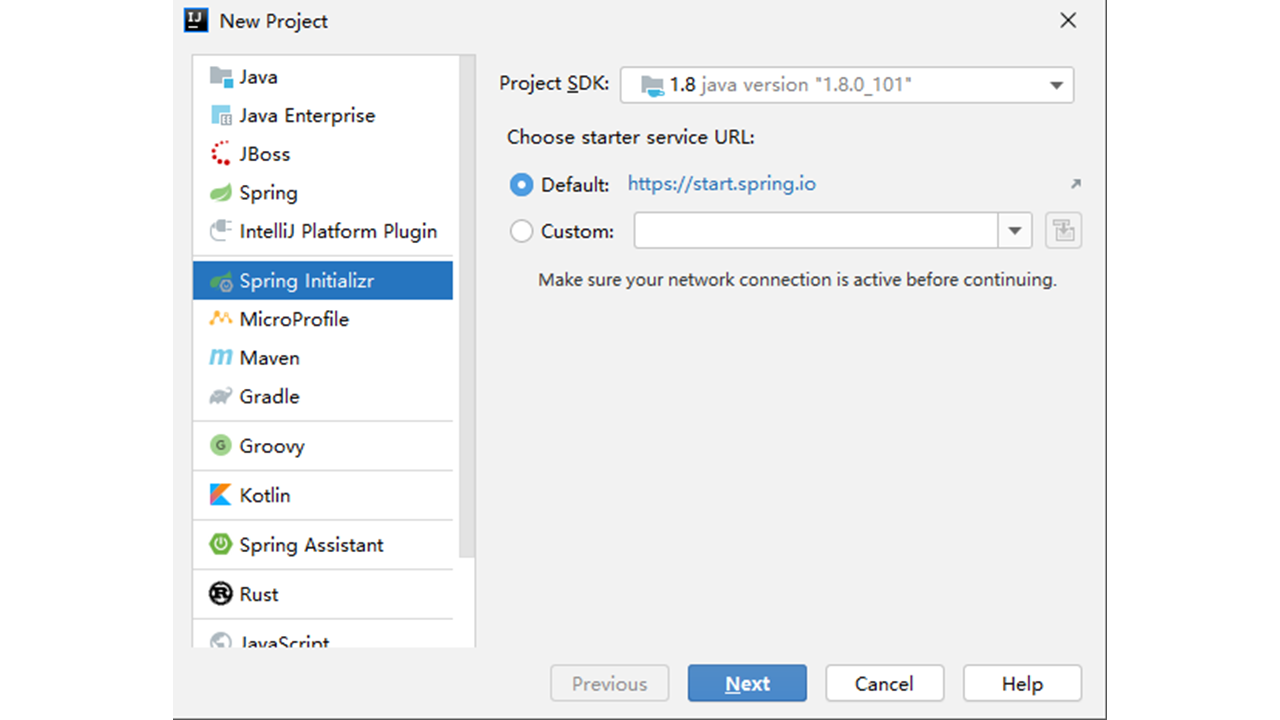Screen dimensions: 1280x720
Task: Click the SDK folder icon in Project SDK box
Action: coord(652,85)
